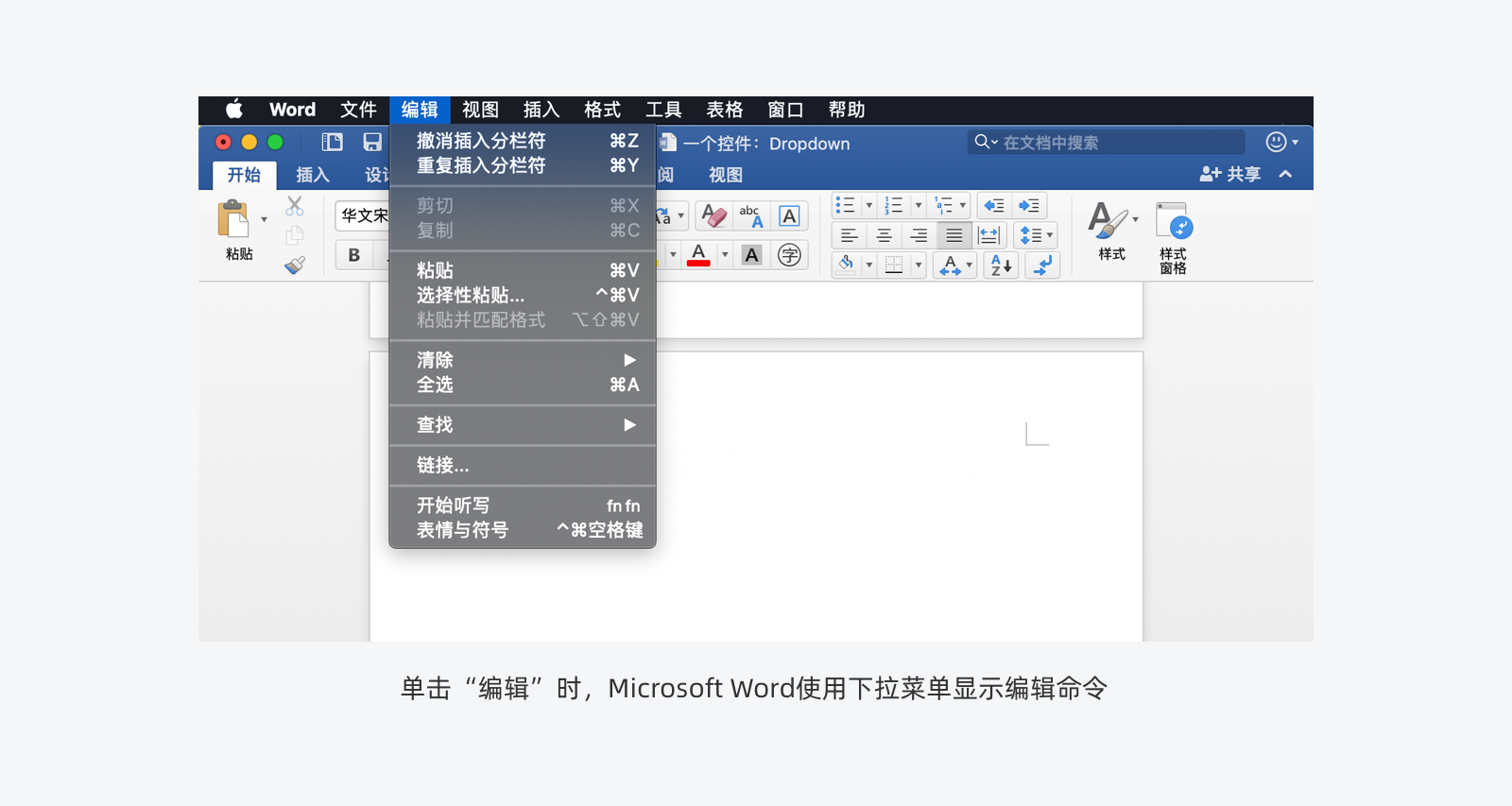Toggle Center alignment button
Viewport: 1512px width, 806px height.
pos(884,235)
